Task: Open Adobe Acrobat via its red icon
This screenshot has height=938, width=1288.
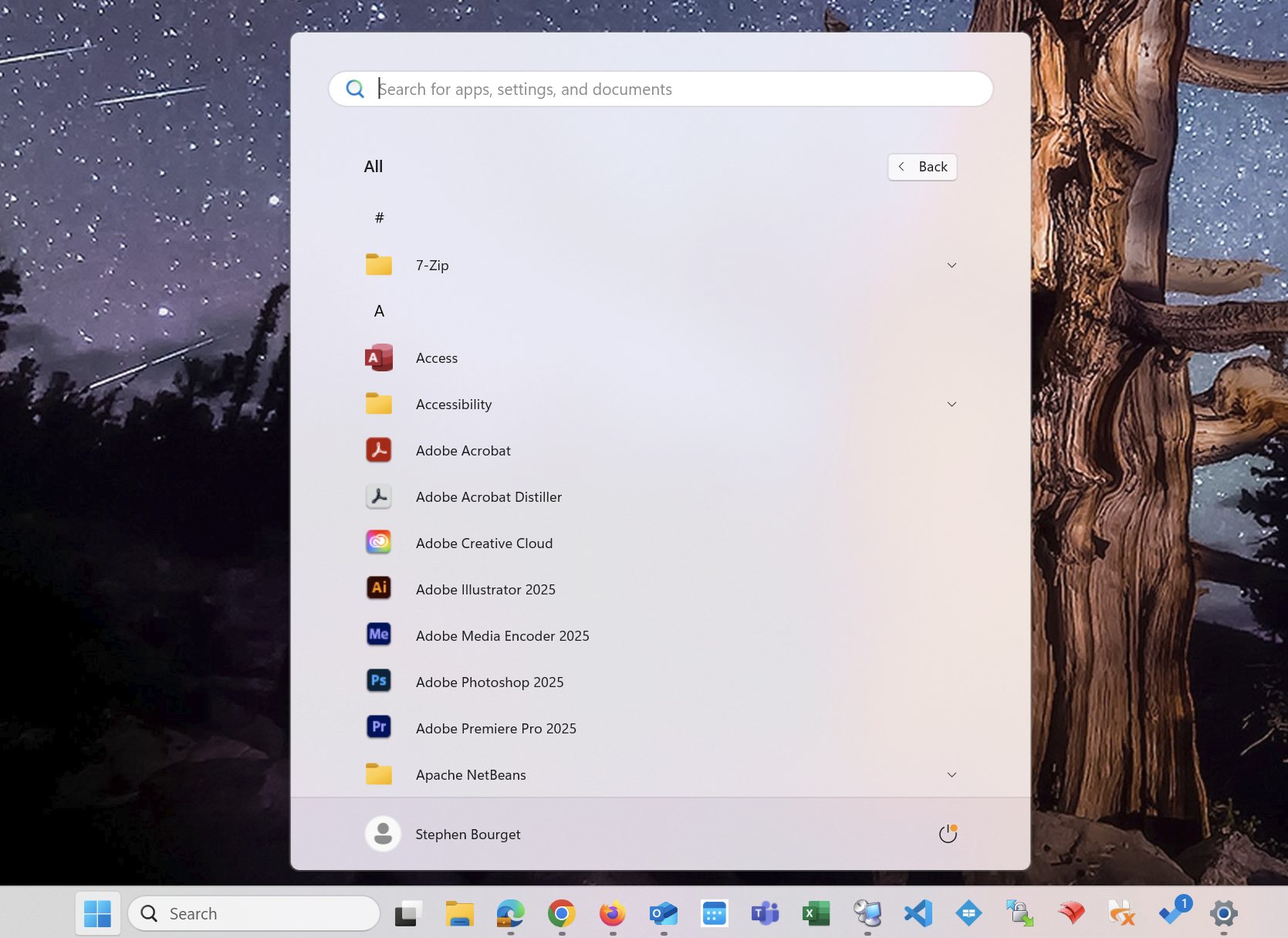Action: pyautogui.click(x=379, y=450)
